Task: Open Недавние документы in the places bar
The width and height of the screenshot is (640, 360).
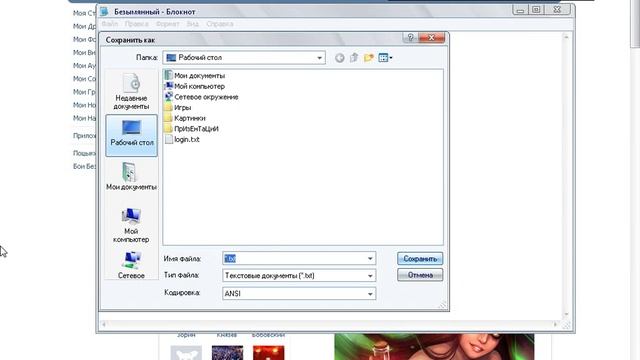Action: pyautogui.click(x=131, y=92)
